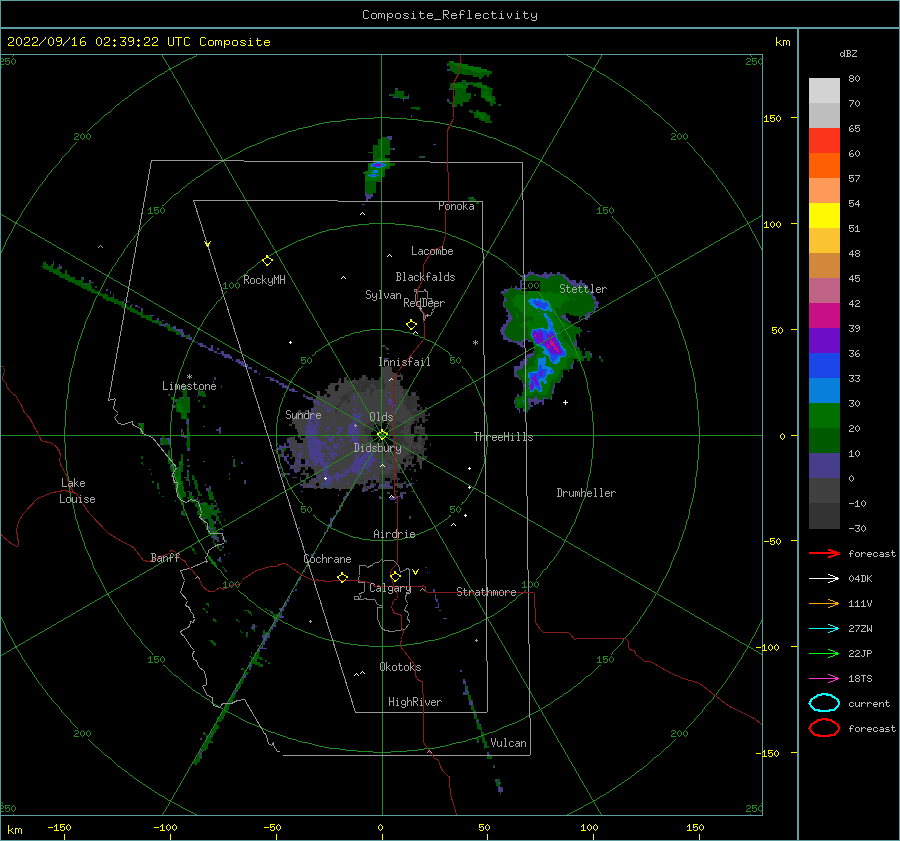
Task: Click the yellow diamond marker at radar center
Action: [382, 435]
